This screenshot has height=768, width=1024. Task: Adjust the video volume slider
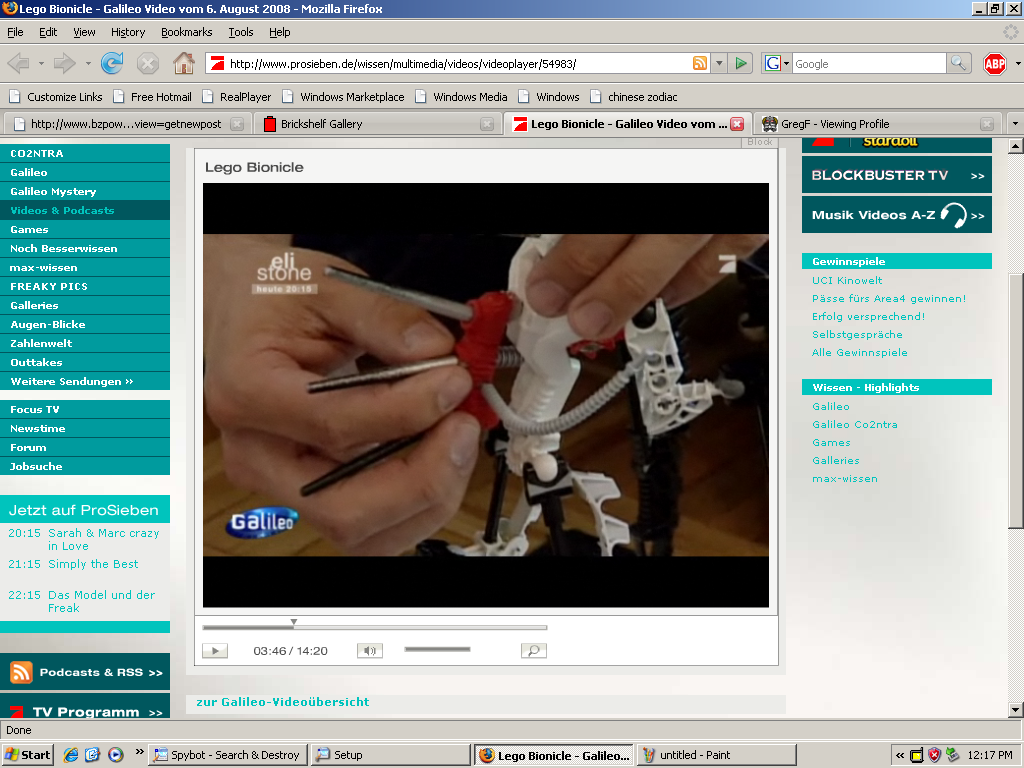pos(437,649)
